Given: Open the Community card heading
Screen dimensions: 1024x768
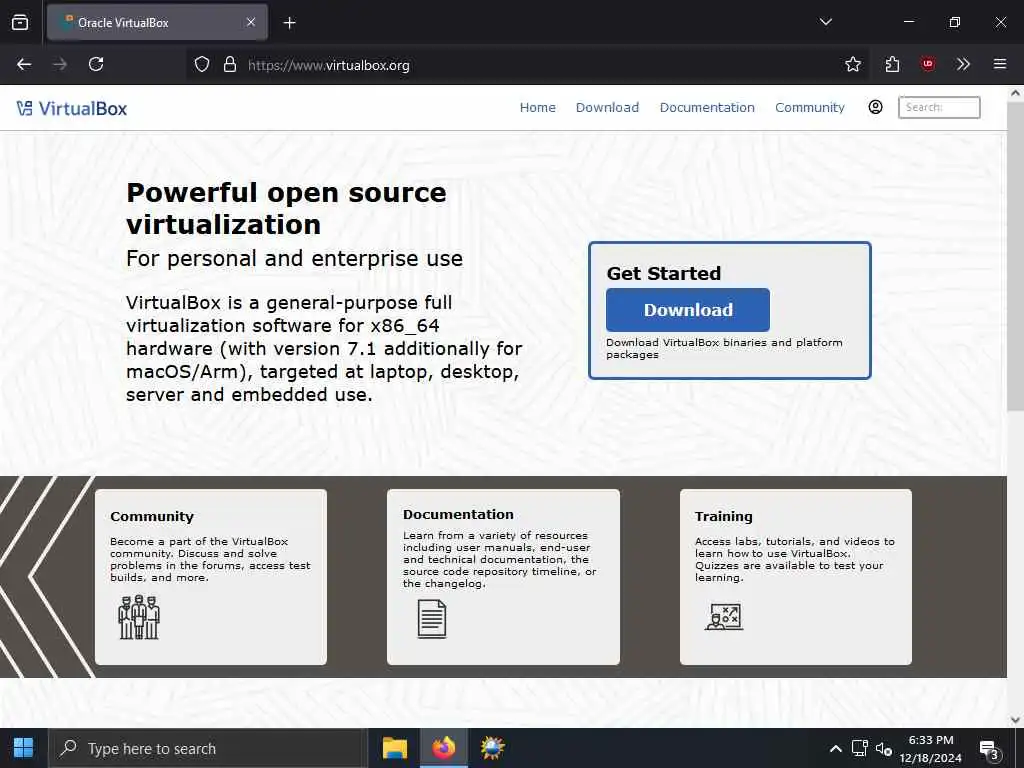Looking at the screenshot, I should [152, 517].
